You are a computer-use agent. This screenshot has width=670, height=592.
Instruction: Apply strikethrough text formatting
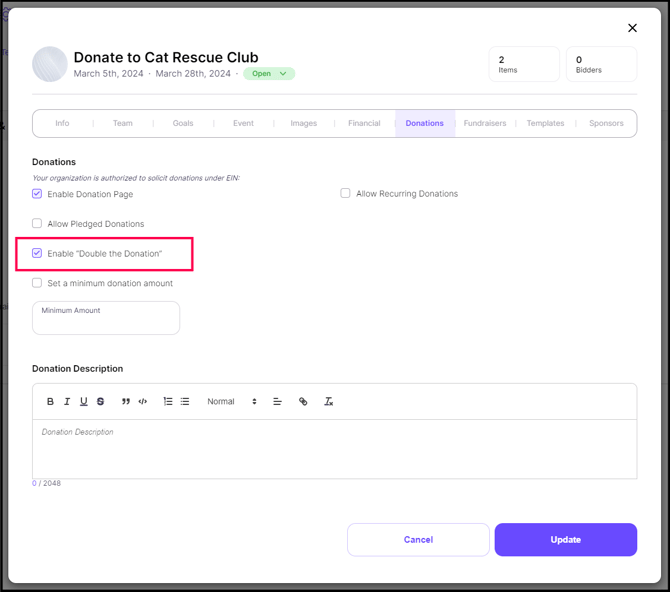point(100,402)
